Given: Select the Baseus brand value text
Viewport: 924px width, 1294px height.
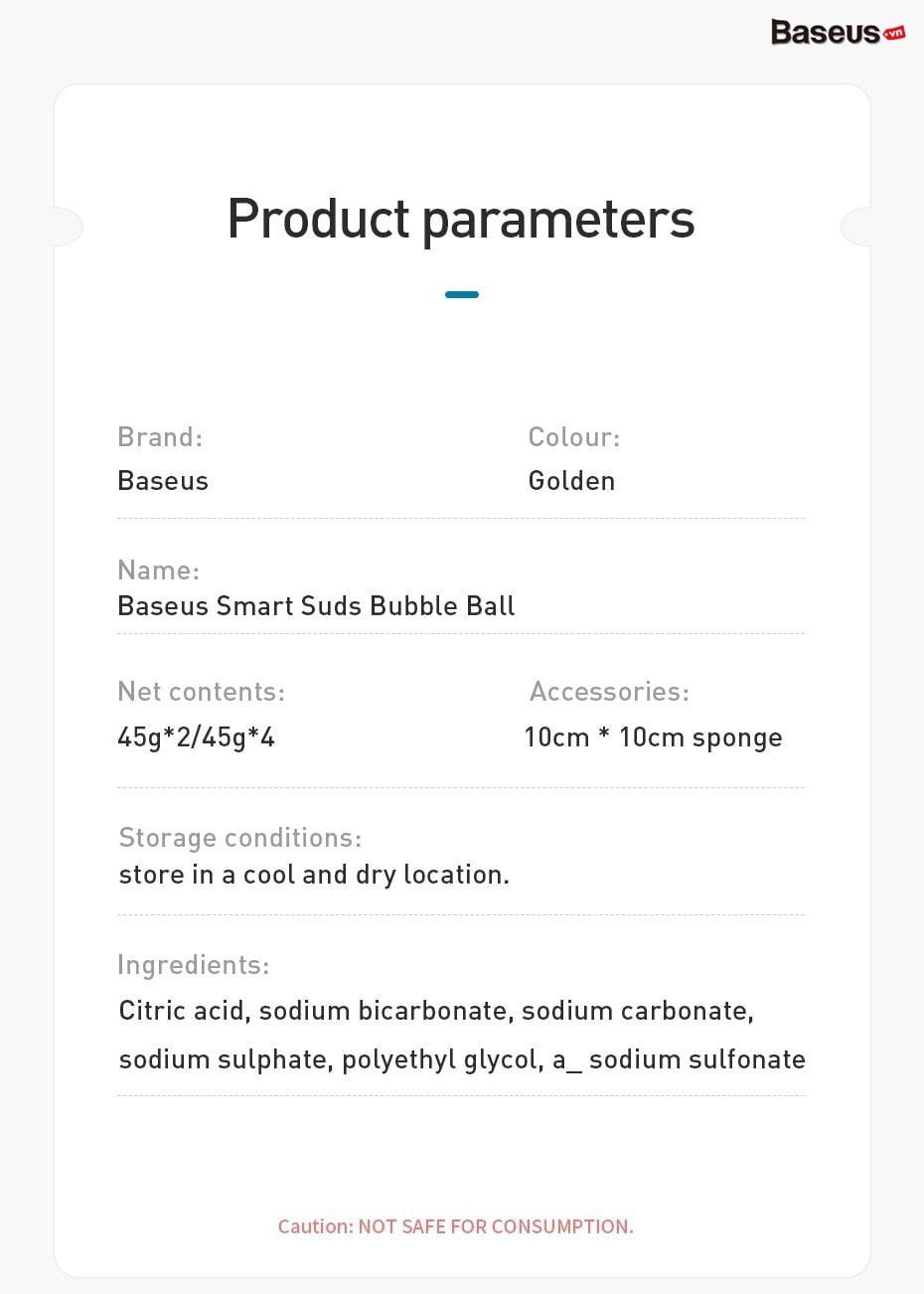Looking at the screenshot, I should (163, 481).
